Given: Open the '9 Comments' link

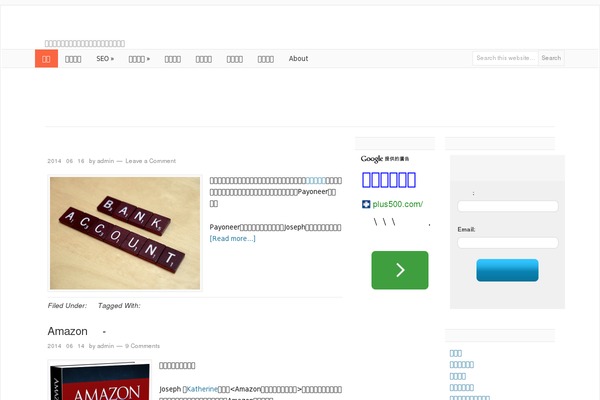Looking at the screenshot, I should [142, 346].
